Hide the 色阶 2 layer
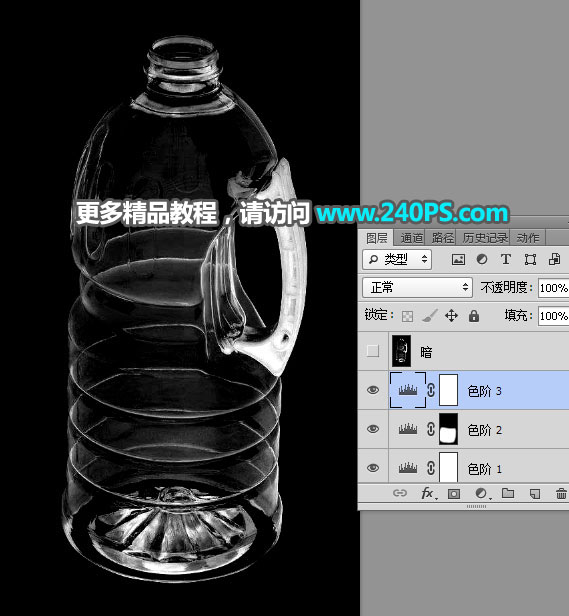Screen dimensions: 569x616 [x=373, y=429]
